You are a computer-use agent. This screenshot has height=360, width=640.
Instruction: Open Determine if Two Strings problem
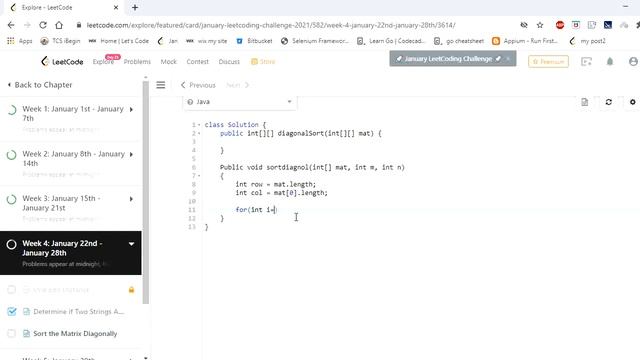click(x=78, y=311)
